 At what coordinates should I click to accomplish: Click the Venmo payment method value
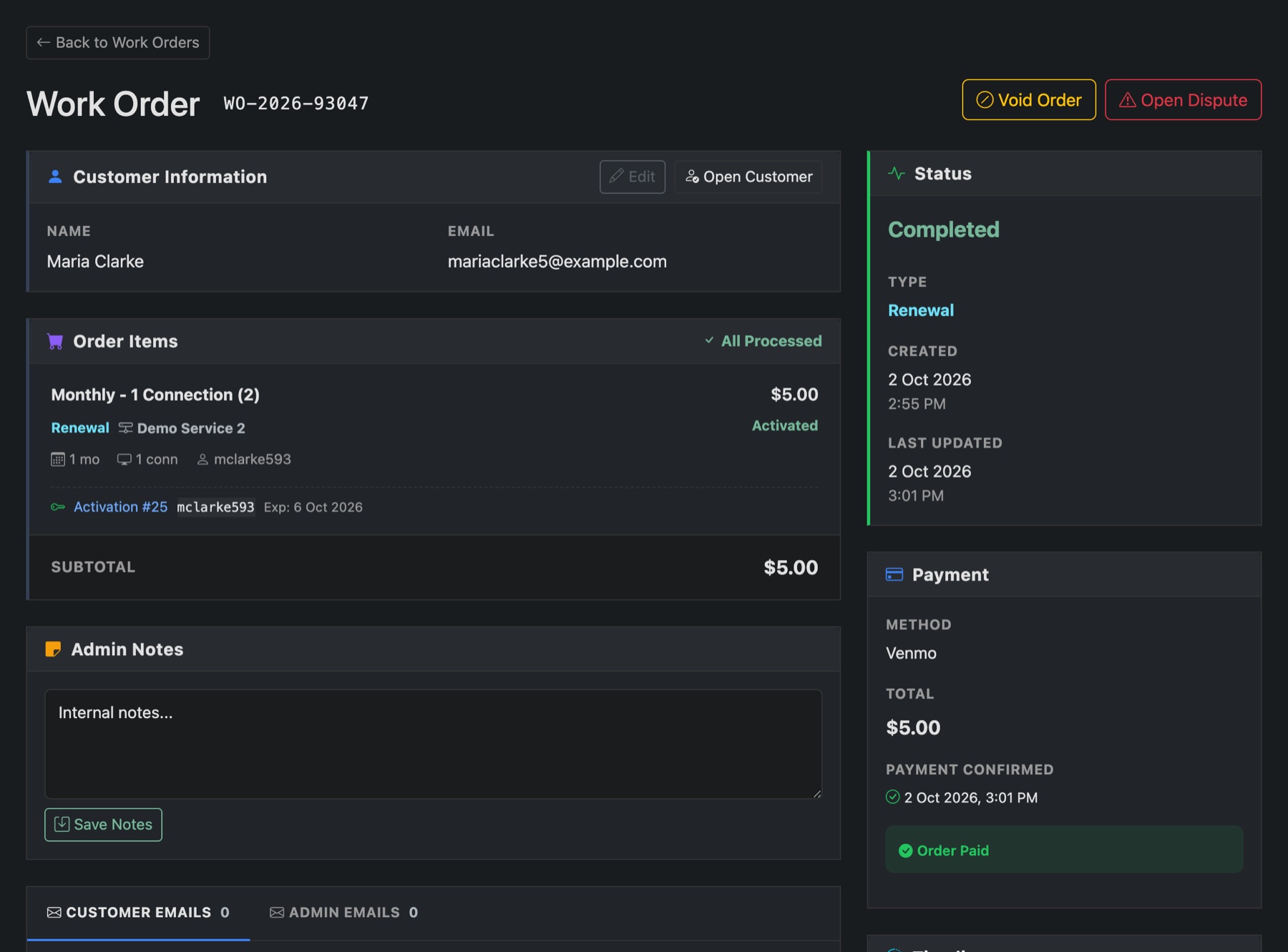pyautogui.click(x=911, y=653)
